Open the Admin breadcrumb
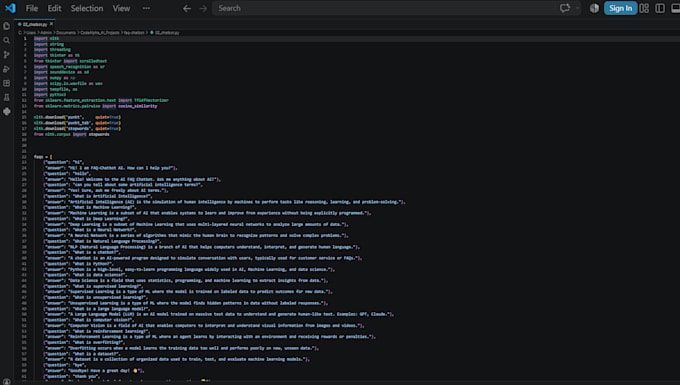Viewport: 680px width, 385px height. point(46,33)
